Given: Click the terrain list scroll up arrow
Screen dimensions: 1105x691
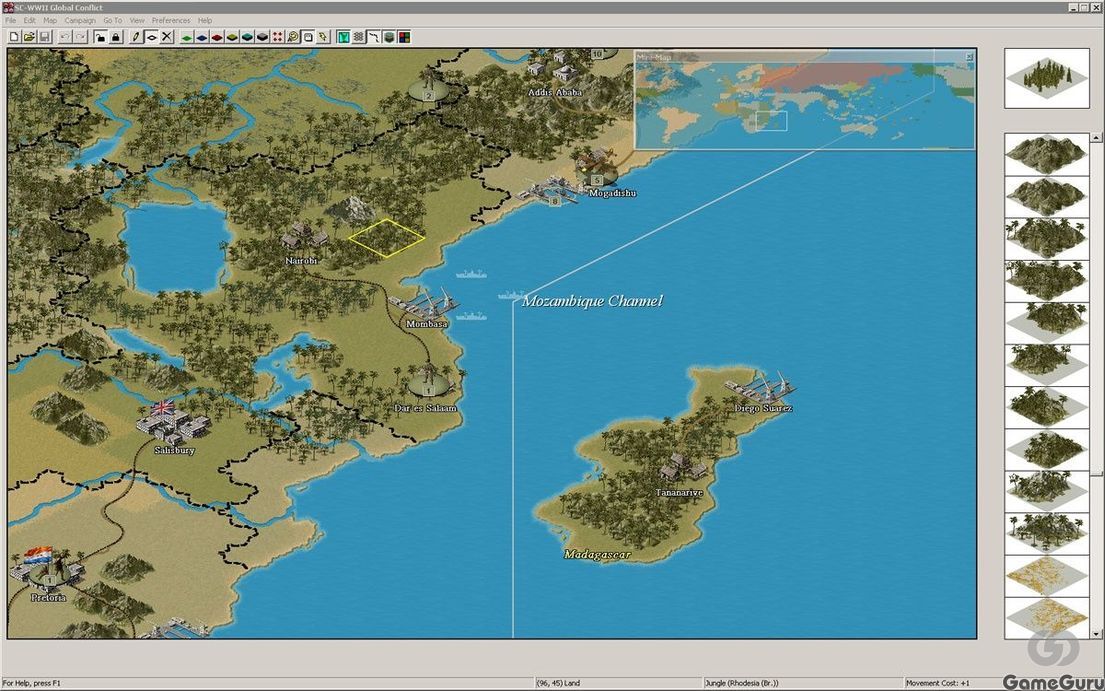Looking at the screenshot, I should 1097,138.
